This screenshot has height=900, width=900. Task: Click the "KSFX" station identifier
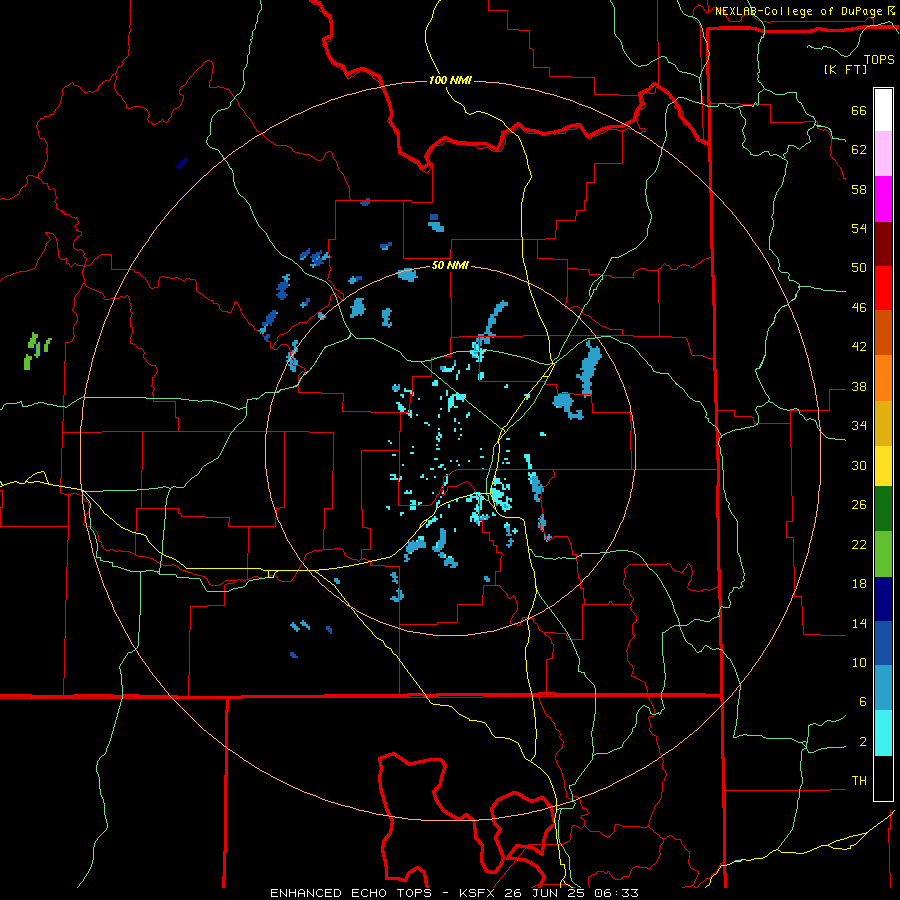coord(478,893)
